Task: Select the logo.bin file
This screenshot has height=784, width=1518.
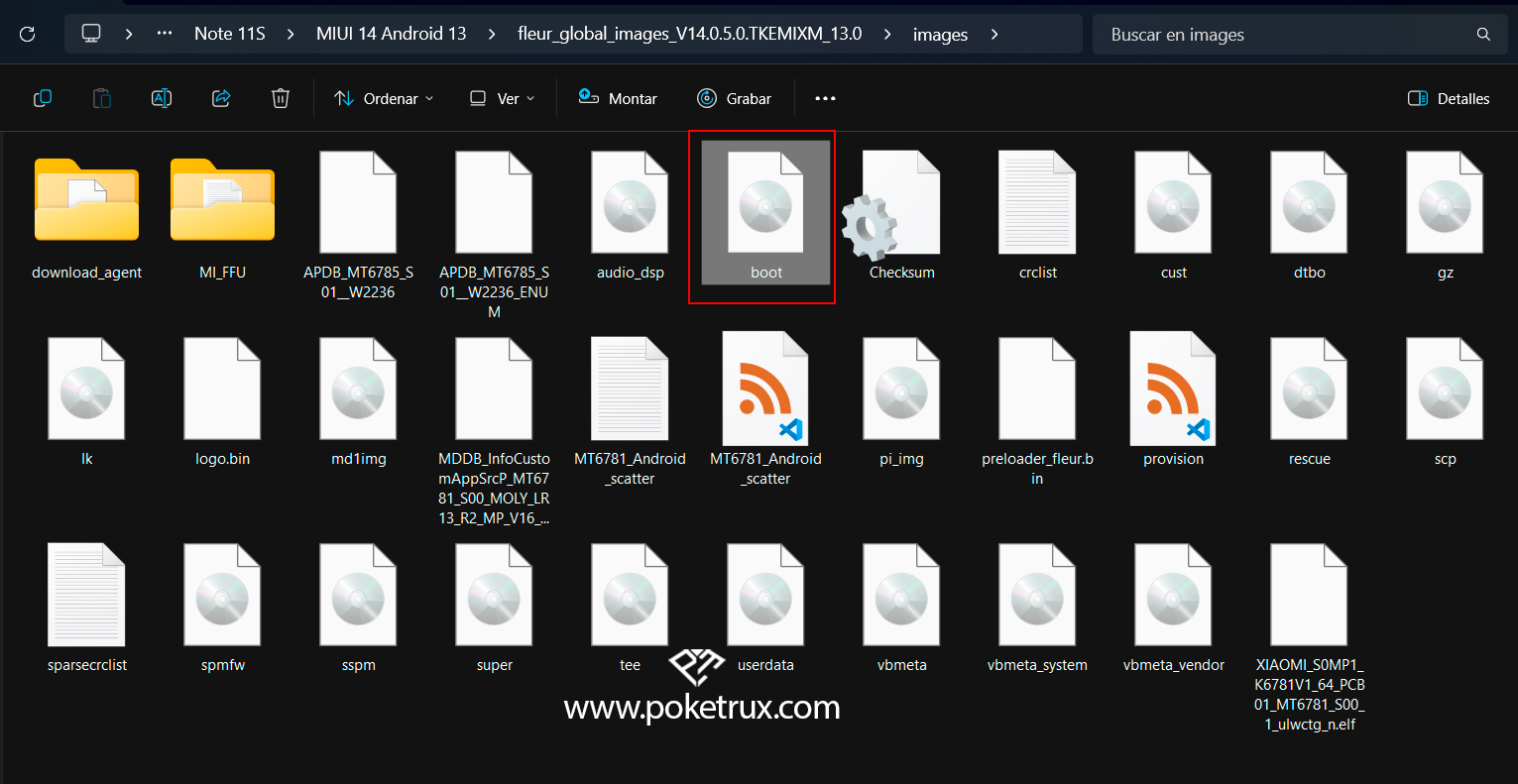Action: point(222,403)
